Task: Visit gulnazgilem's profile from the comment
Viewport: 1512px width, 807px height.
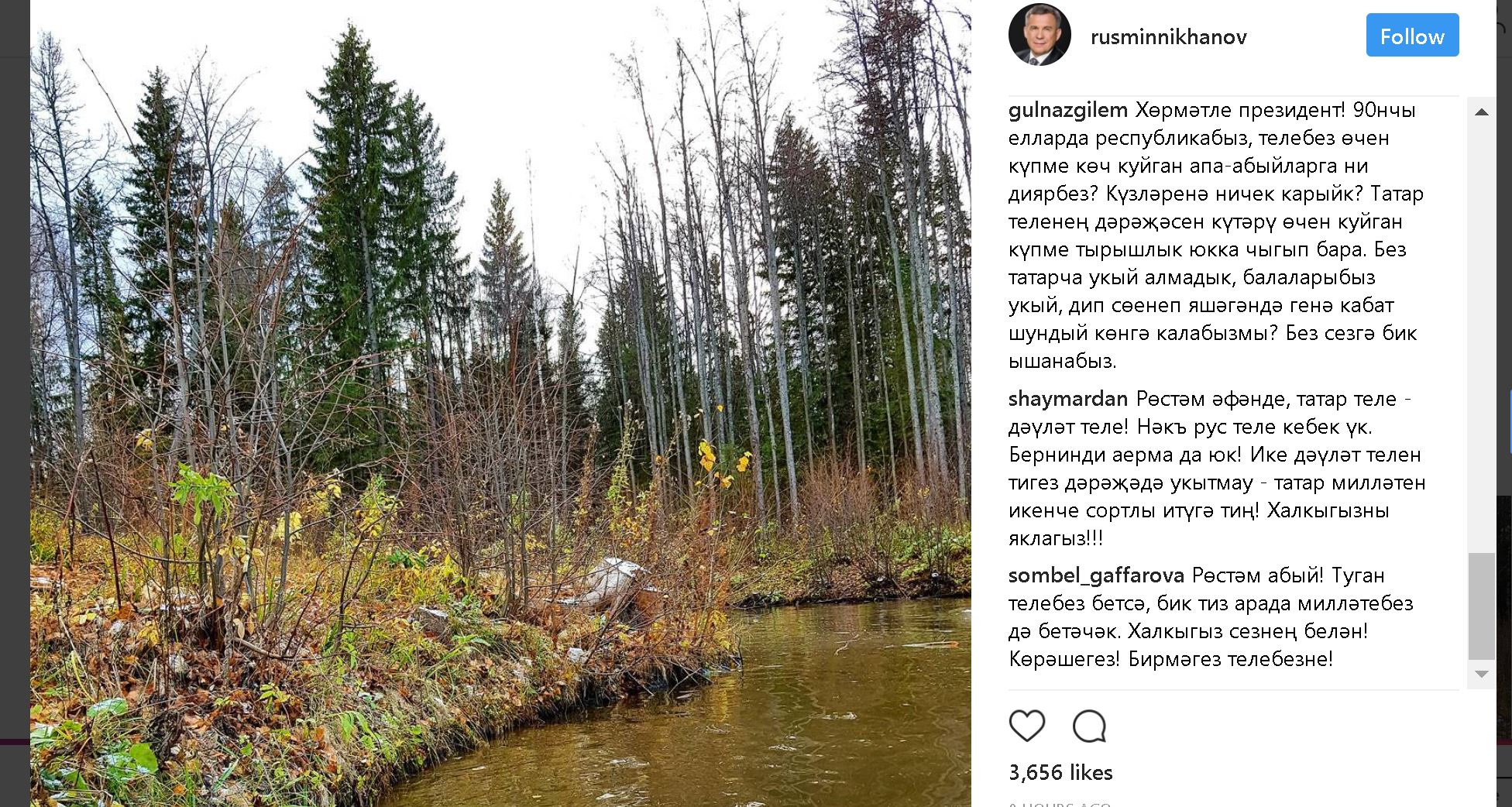Action: [1067, 111]
